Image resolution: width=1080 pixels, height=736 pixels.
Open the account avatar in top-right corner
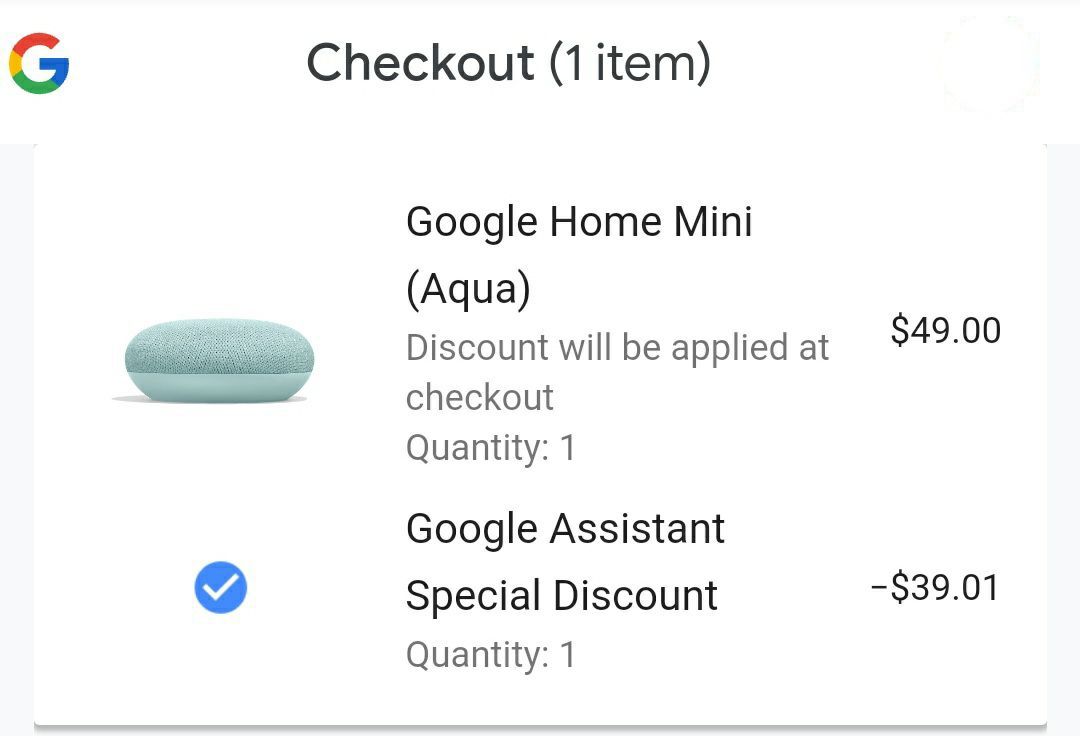[990, 63]
